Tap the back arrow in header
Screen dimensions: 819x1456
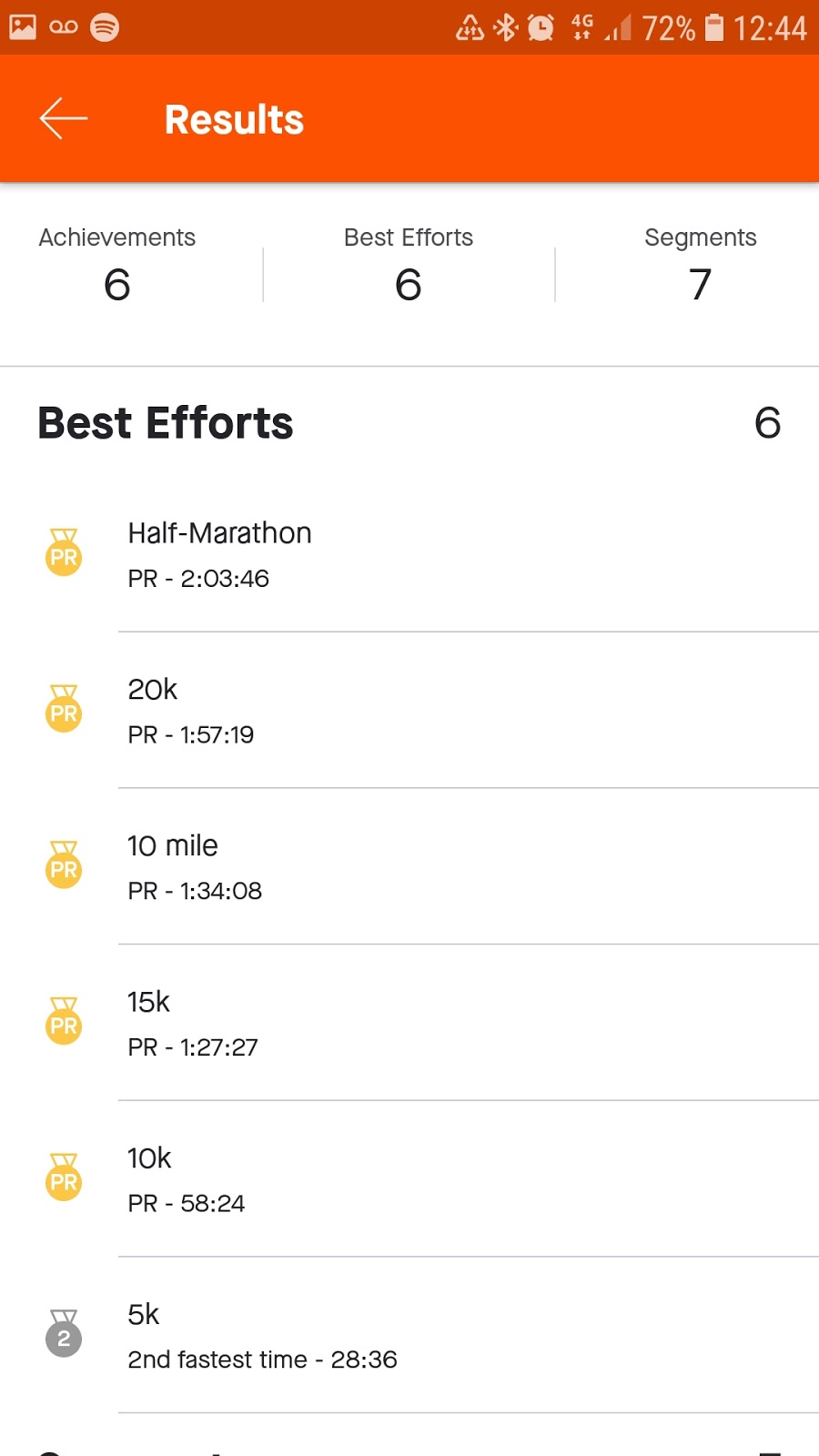(64, 119)
